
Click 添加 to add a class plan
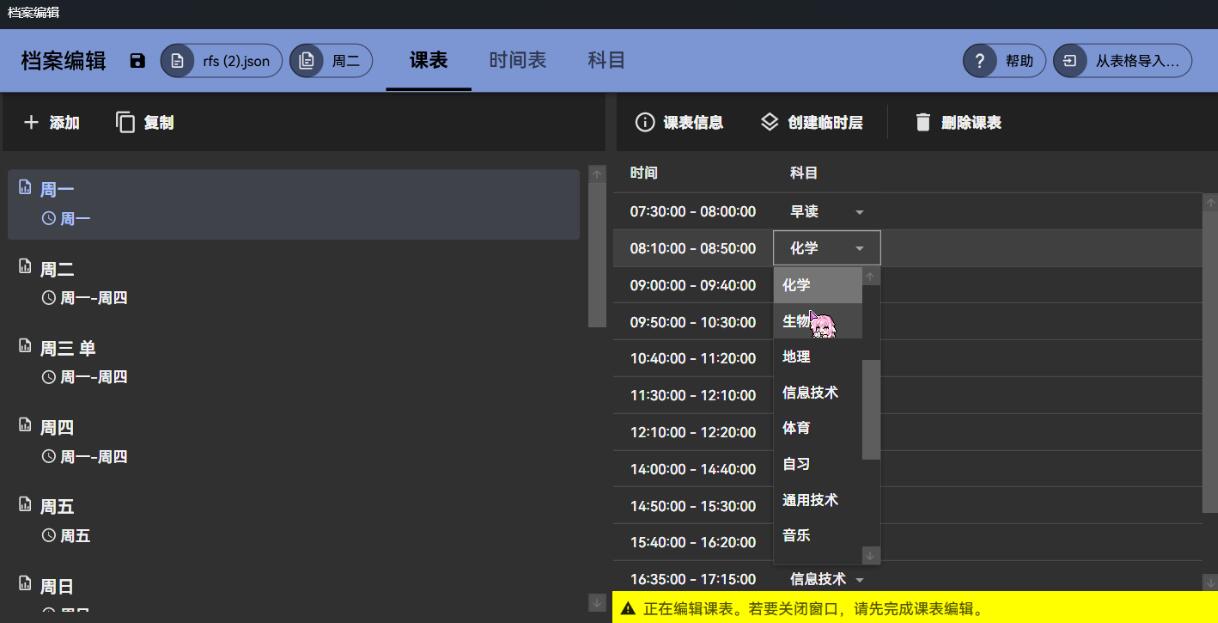52,122
